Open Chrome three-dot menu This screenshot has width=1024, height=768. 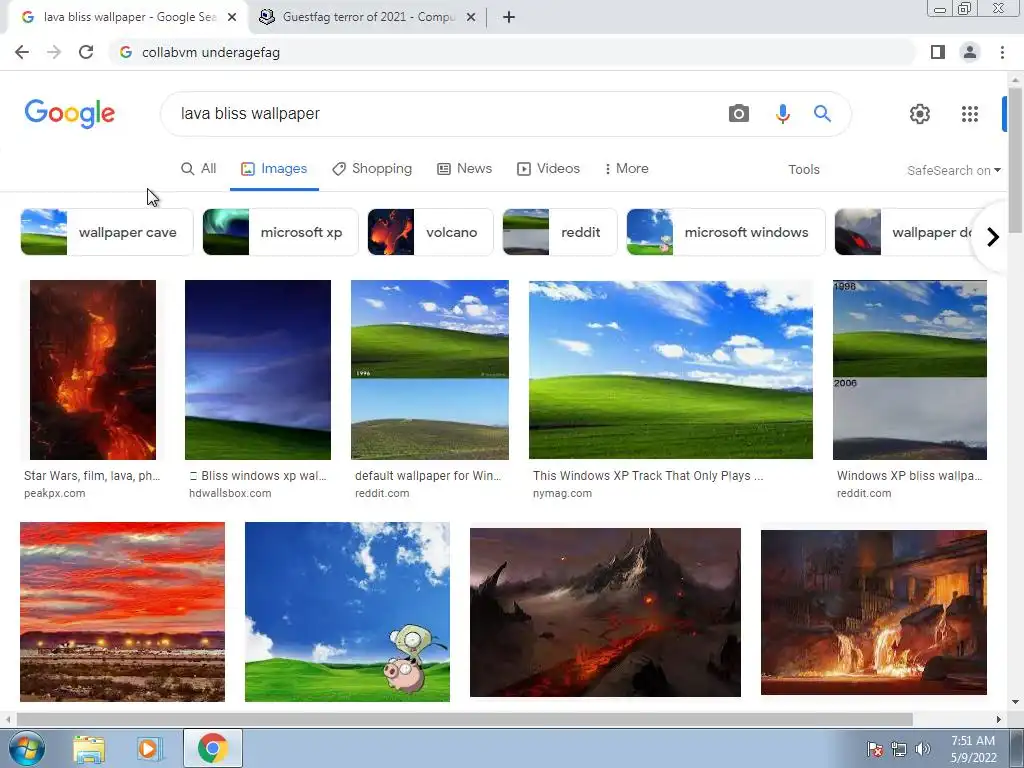pos(1002,52)
